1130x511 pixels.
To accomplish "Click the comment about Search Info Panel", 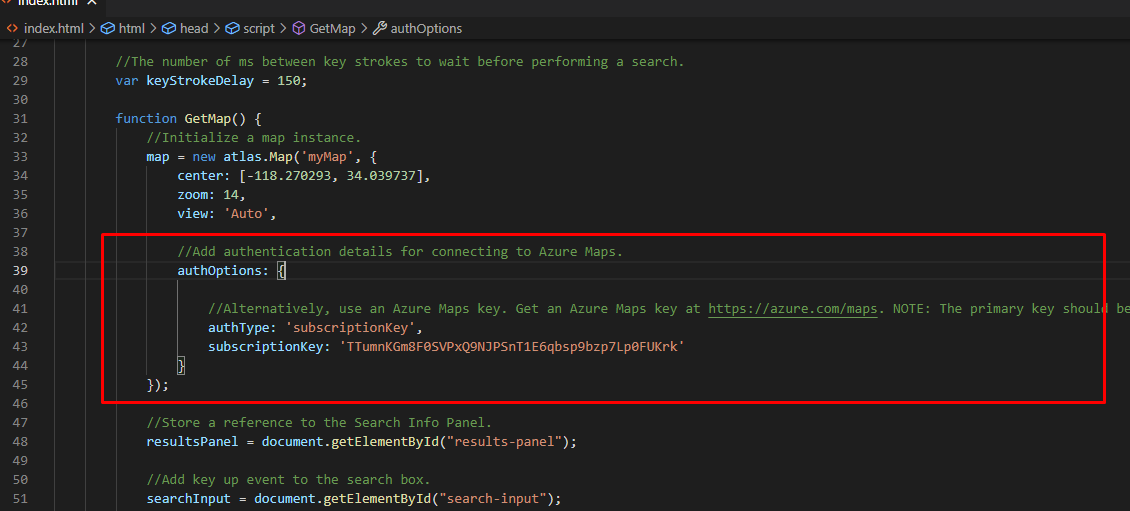I will coord(319,423).
